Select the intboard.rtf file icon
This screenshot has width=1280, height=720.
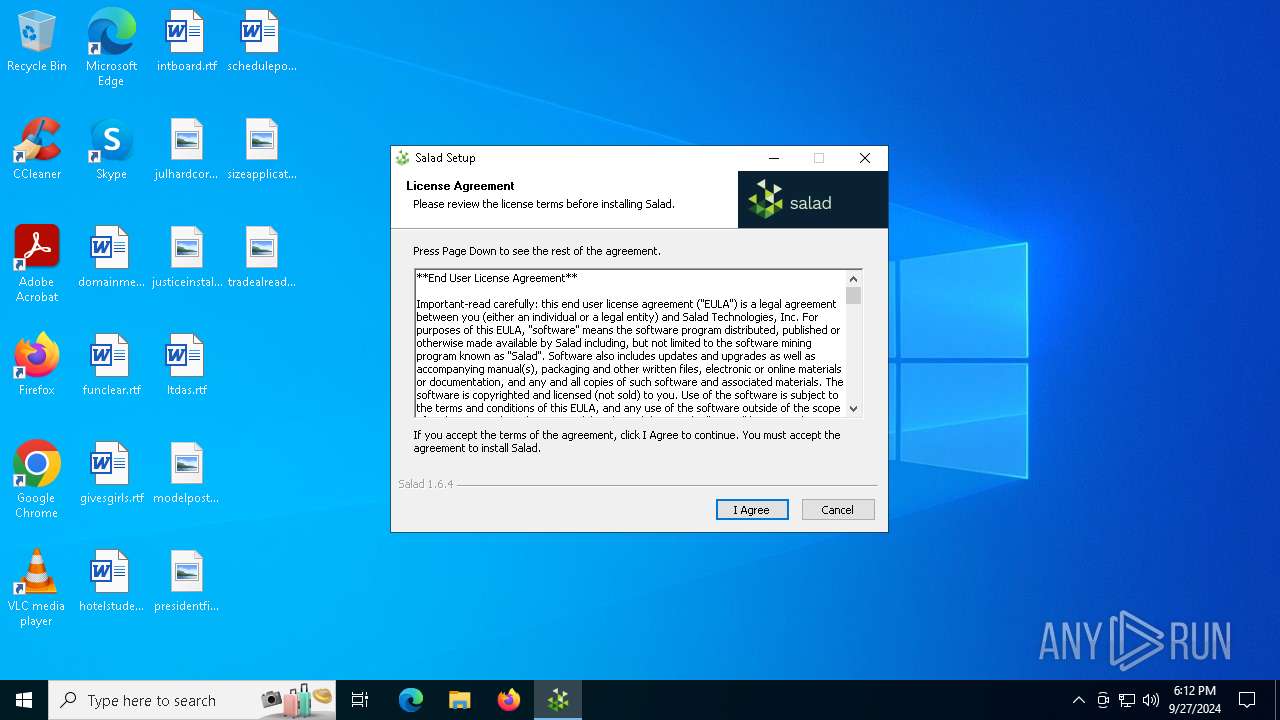(x=186, y=42)
